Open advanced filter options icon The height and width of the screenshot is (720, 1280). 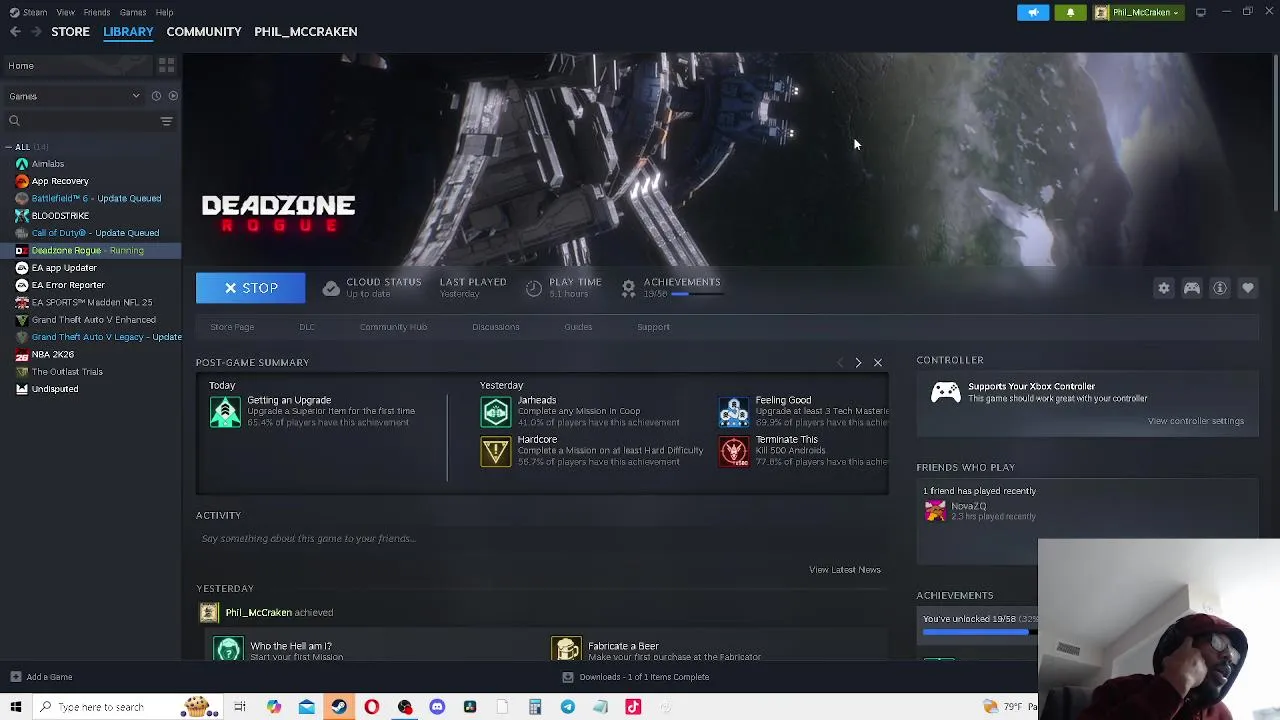[167, 121]
